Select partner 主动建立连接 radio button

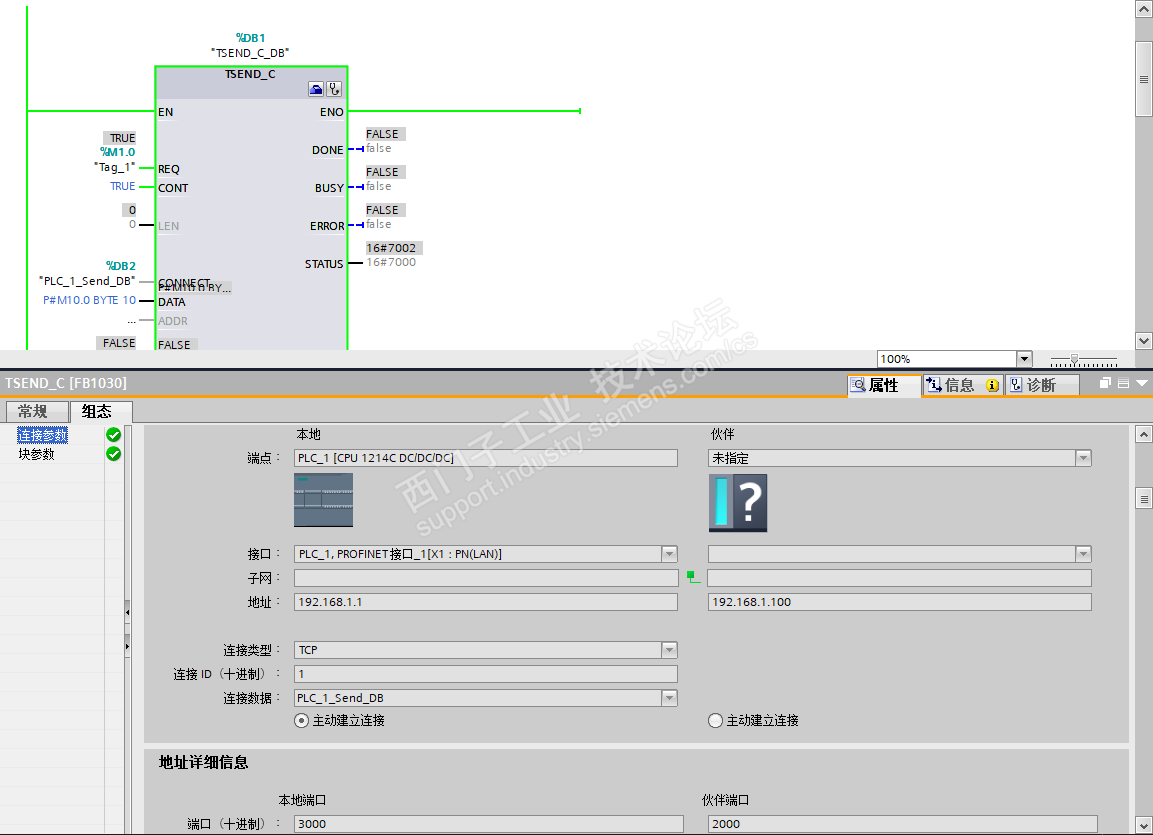coord(715,720)
